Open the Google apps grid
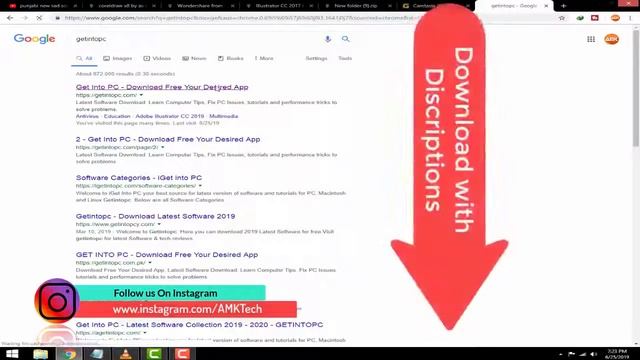 click(591, 39)
